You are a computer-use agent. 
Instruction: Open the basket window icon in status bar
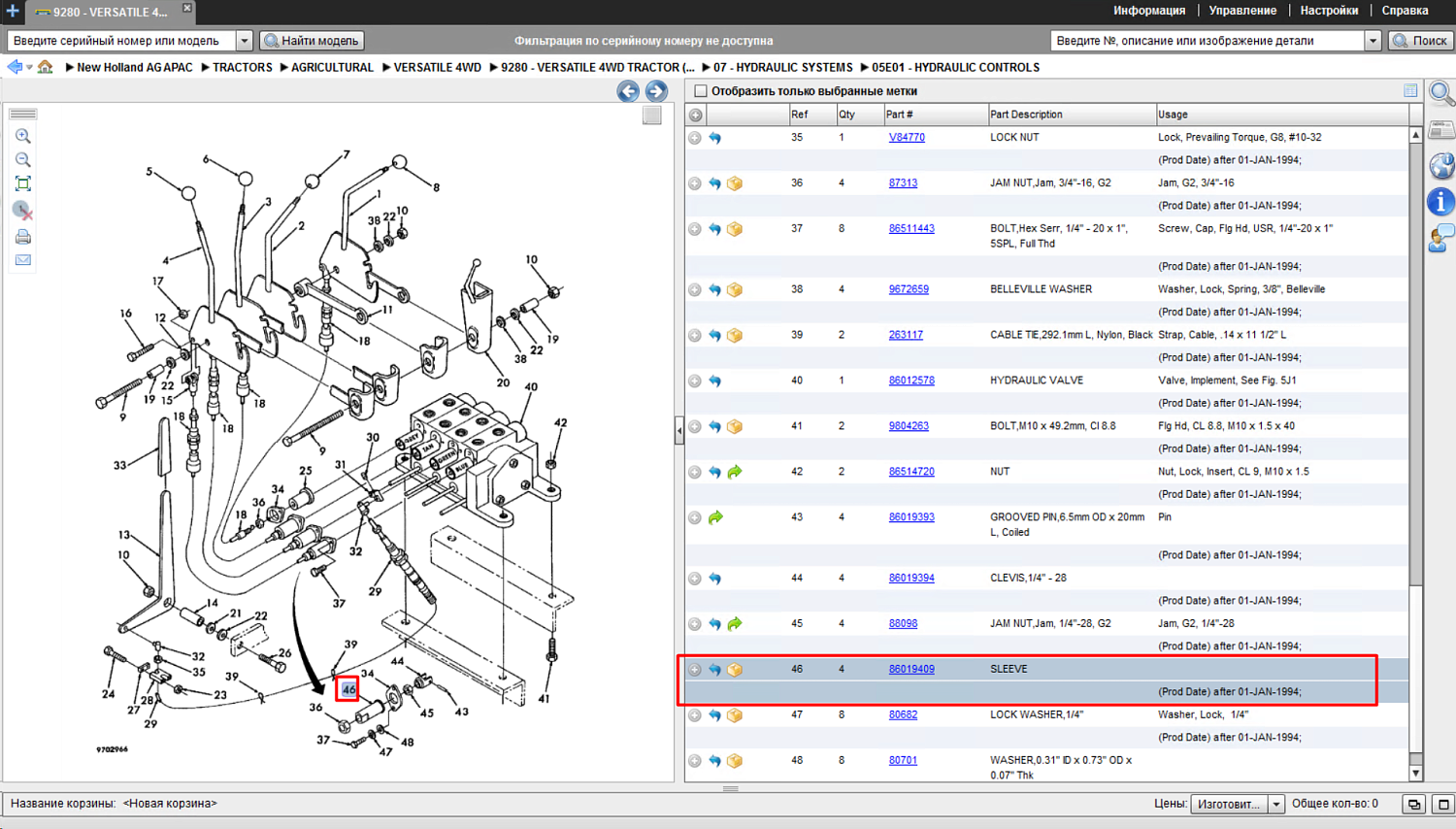click(x=1414, y=804)
